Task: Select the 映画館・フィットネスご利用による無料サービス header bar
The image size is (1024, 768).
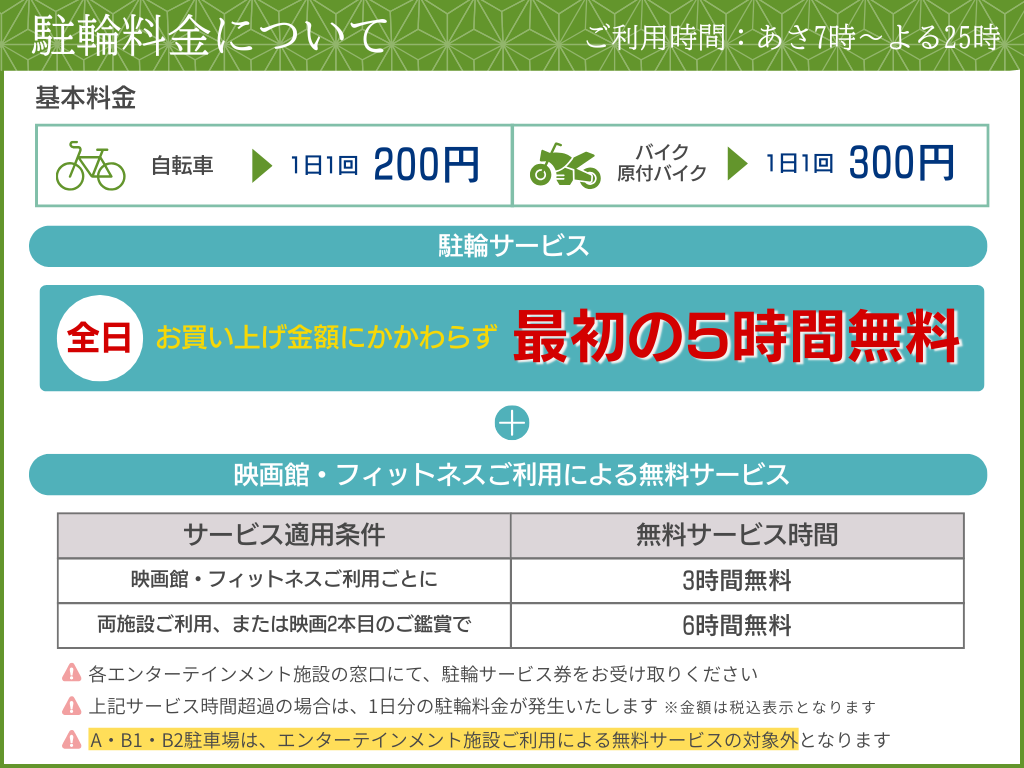Action: 508,475
